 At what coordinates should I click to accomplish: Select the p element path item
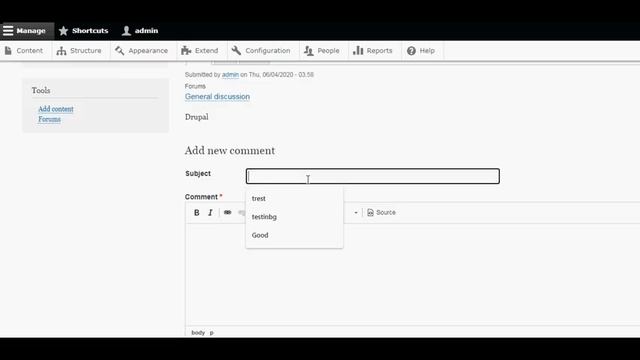tap(211, 333)
